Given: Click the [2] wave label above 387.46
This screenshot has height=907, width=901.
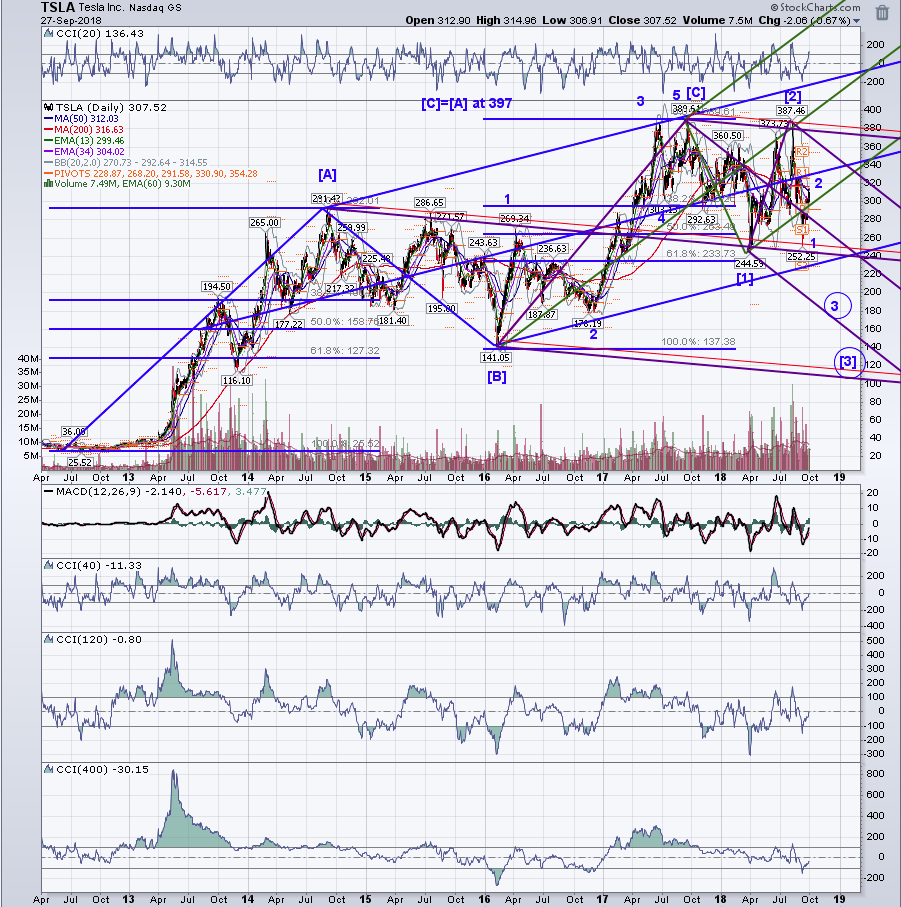Looking at the screenshot, I should coord(793,96).
